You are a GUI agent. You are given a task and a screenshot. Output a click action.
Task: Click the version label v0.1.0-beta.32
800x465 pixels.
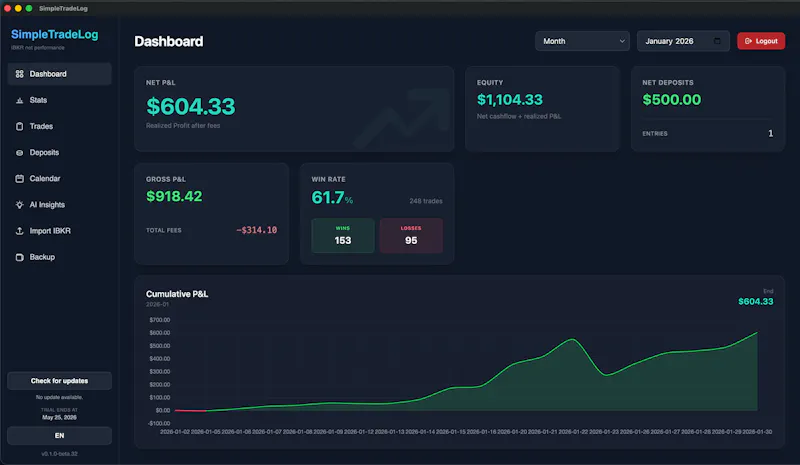pyautogui.click(x=59, y=454)
